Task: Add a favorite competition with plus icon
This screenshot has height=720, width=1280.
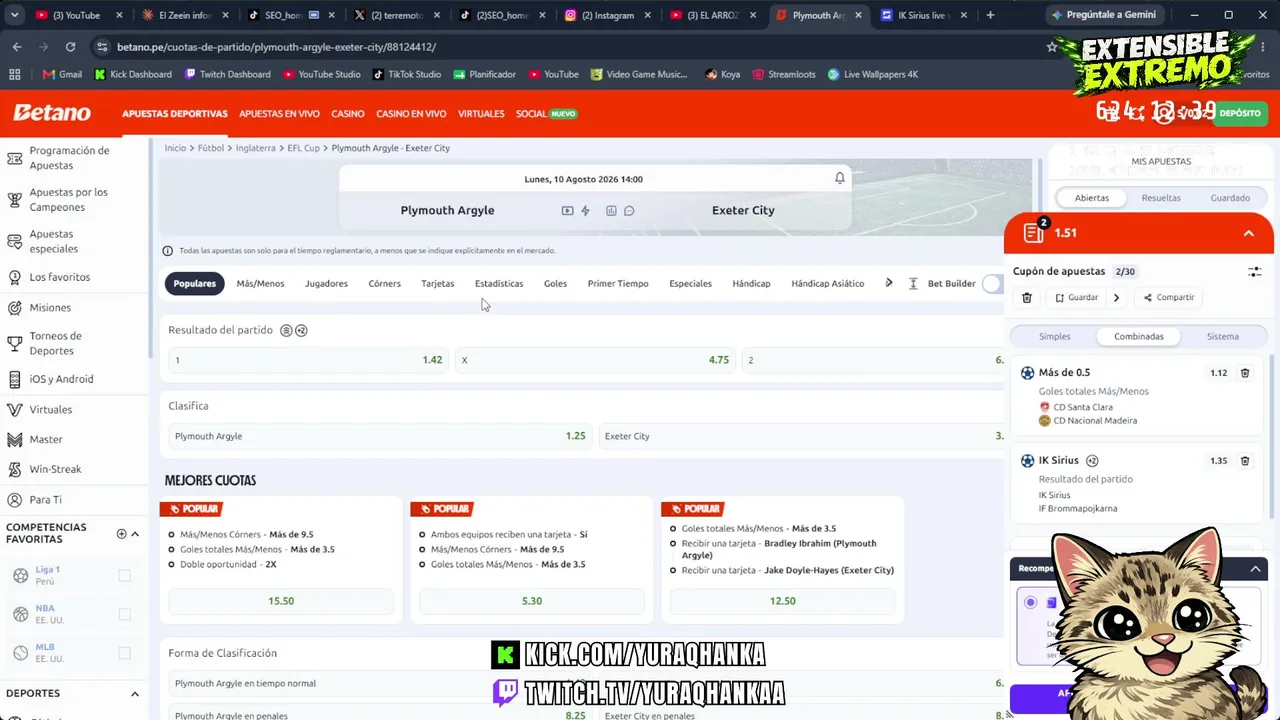Action: [x=121, y=534]
